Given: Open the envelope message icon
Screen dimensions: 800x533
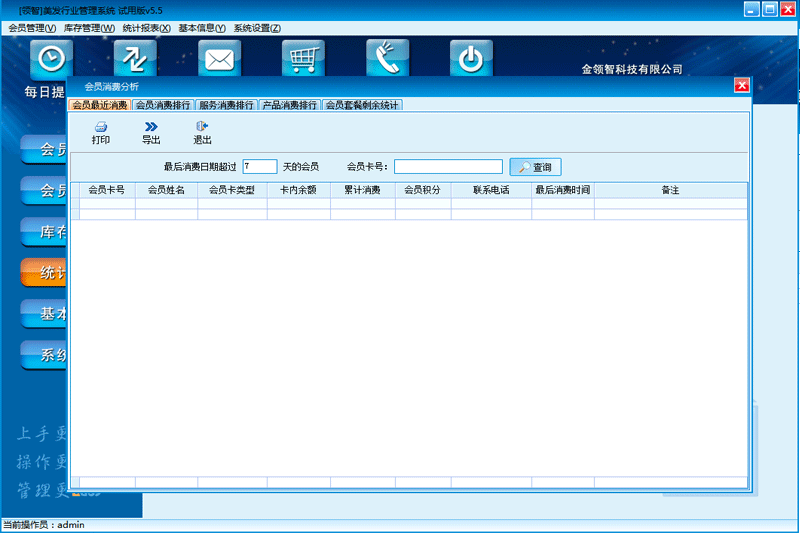Looking at the screenshot, I should point(219,58).
